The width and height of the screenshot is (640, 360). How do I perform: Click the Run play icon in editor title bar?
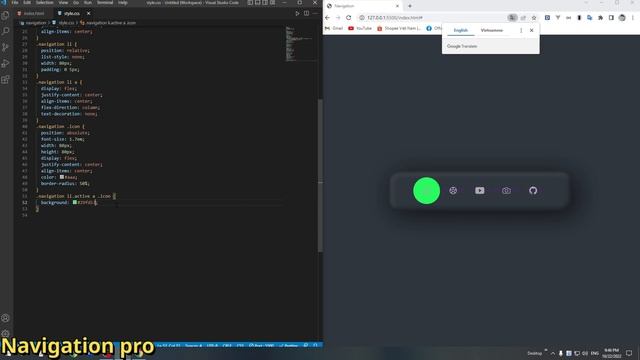(297, 13)
